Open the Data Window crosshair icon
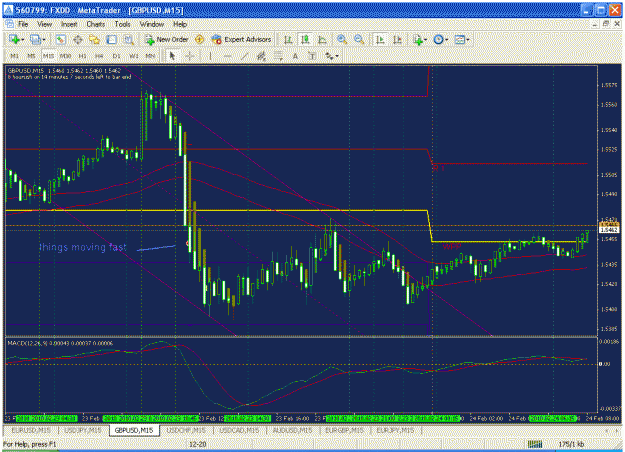This screenshot has width=625, height=452. tap(78, 39)
